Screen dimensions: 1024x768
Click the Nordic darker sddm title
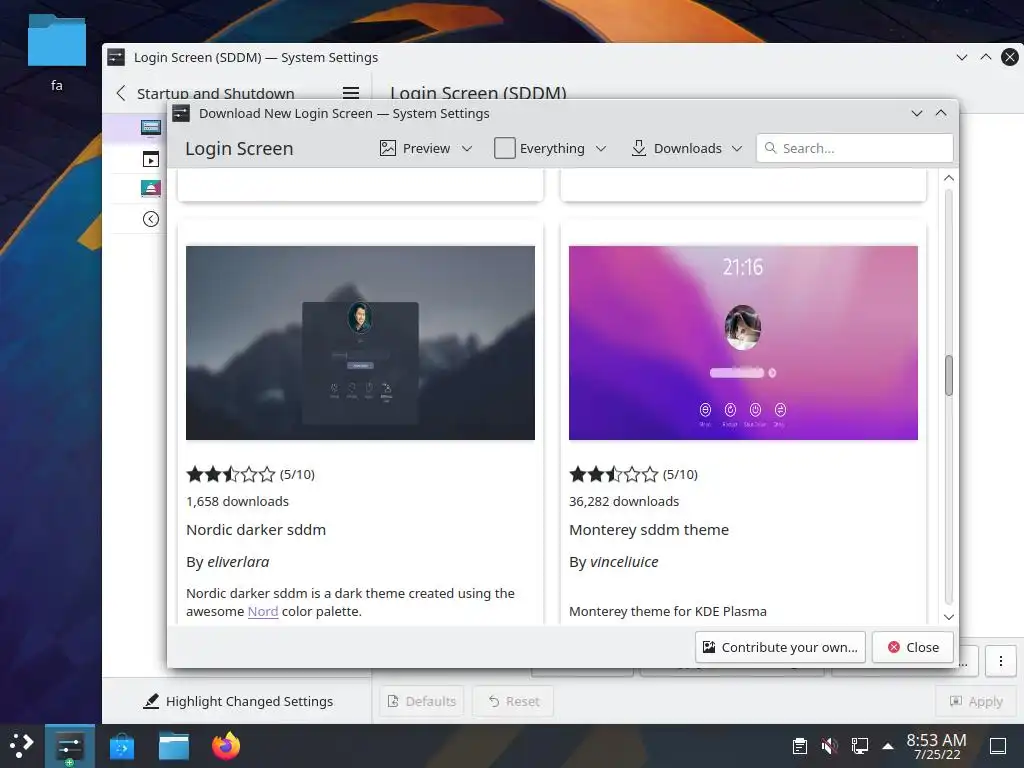(x=256, y=530)
